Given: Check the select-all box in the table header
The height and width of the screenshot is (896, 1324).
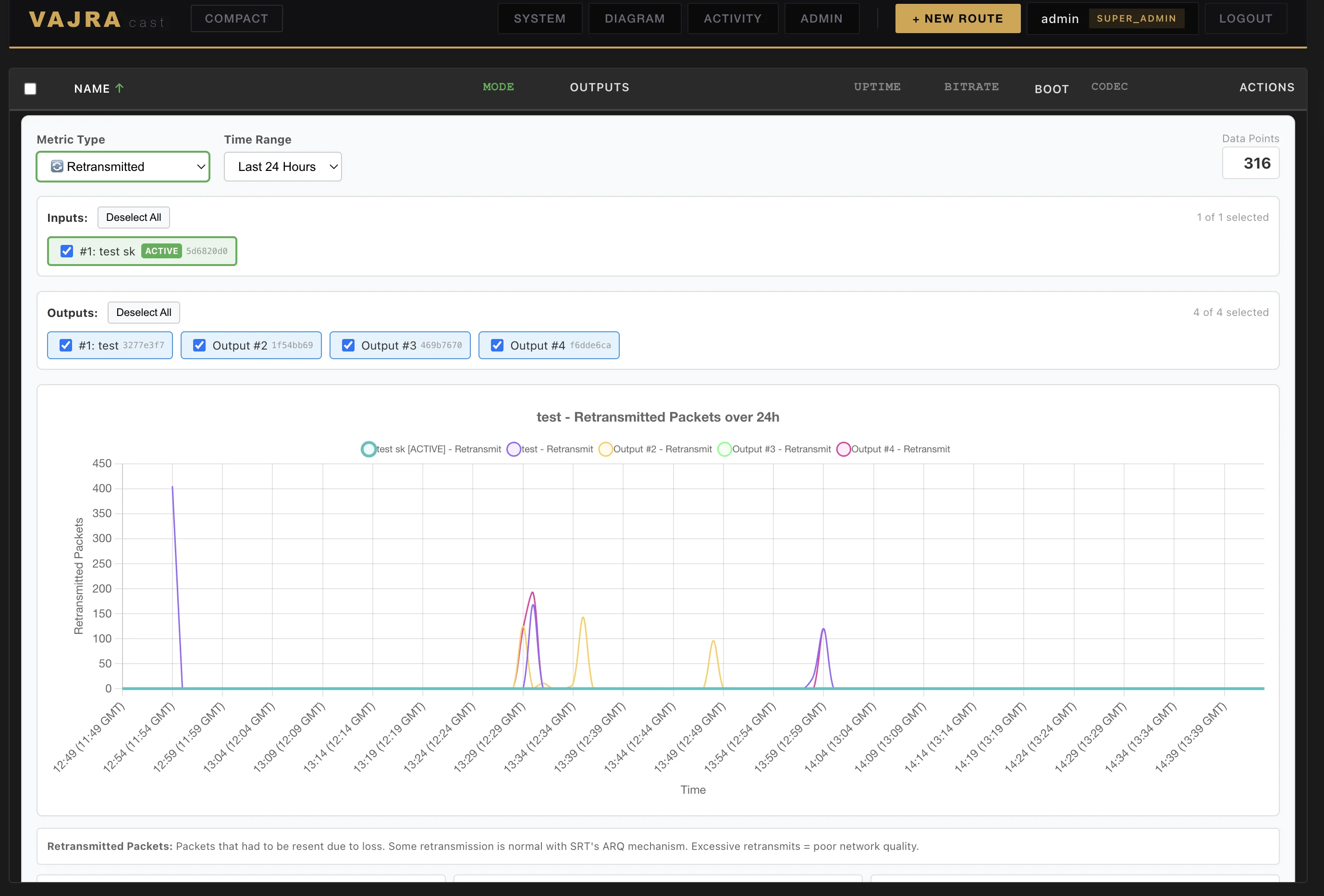Looking at the screenshot, I should 30,88.
